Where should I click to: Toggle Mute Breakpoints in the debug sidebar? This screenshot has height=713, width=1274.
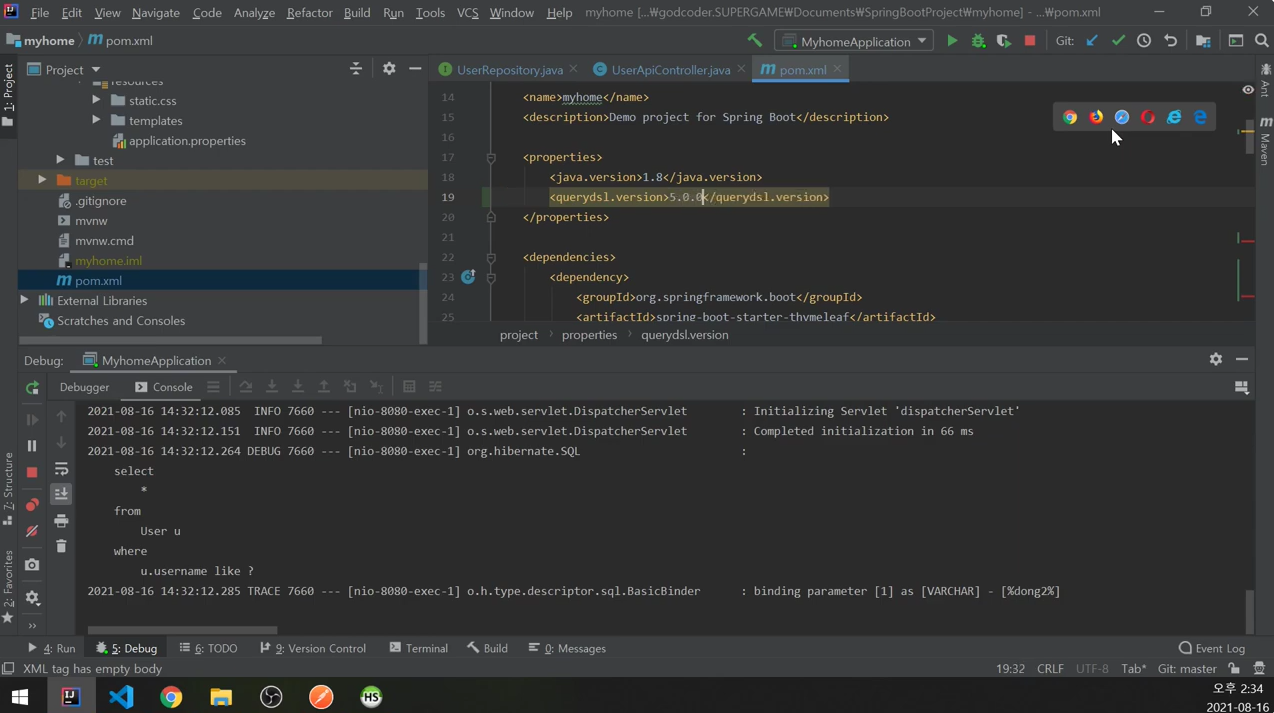tap(32, 531)
